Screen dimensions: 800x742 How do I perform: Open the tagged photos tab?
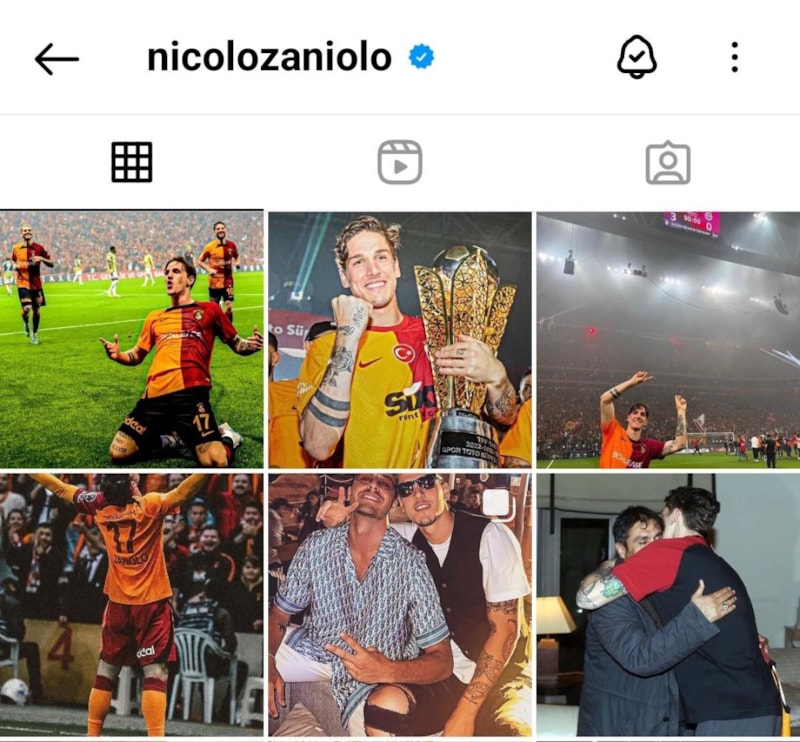tap(668, 162)
